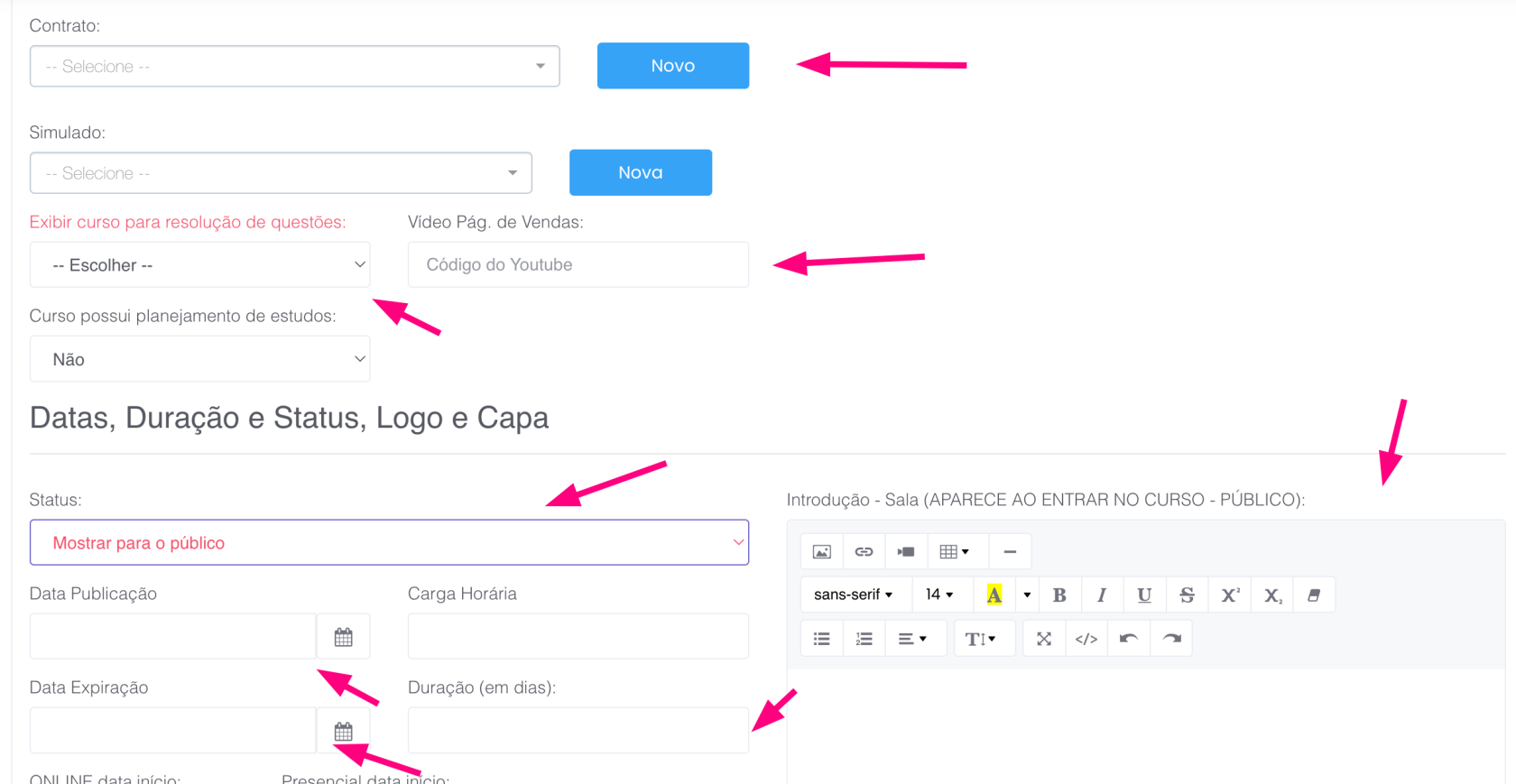Viewport: 1516px width, 784px height.
Task: Toggle italic formatting in the editor
Action: (1101, 595)
